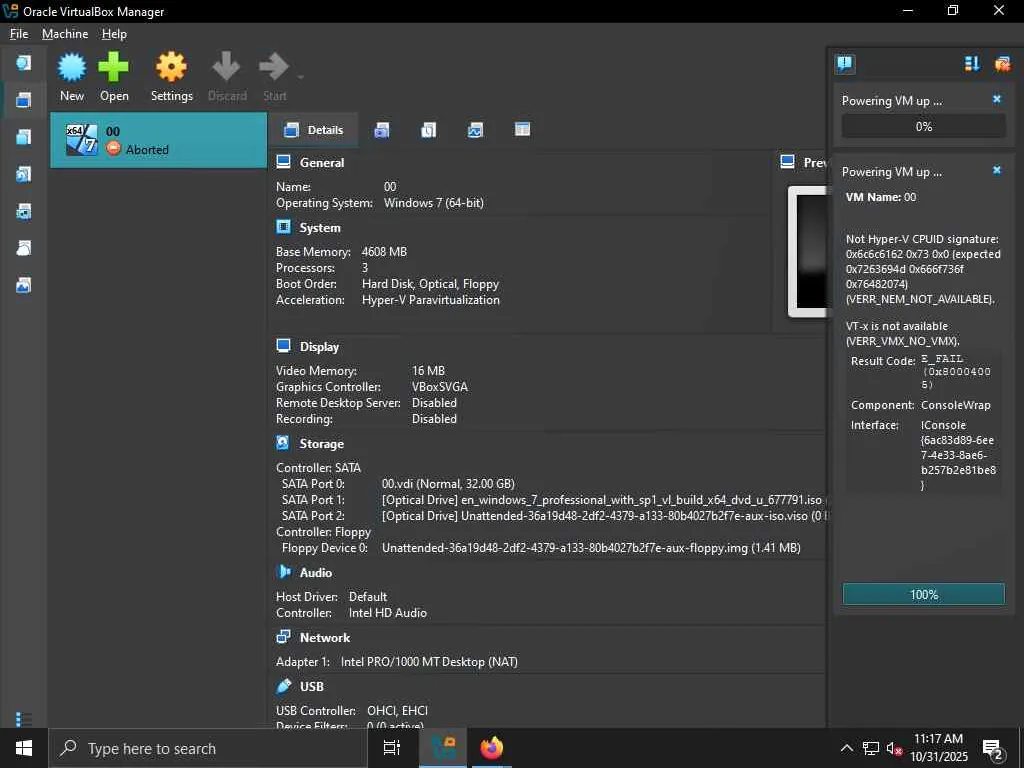Toggle the notification center icon

click(845, 63)
